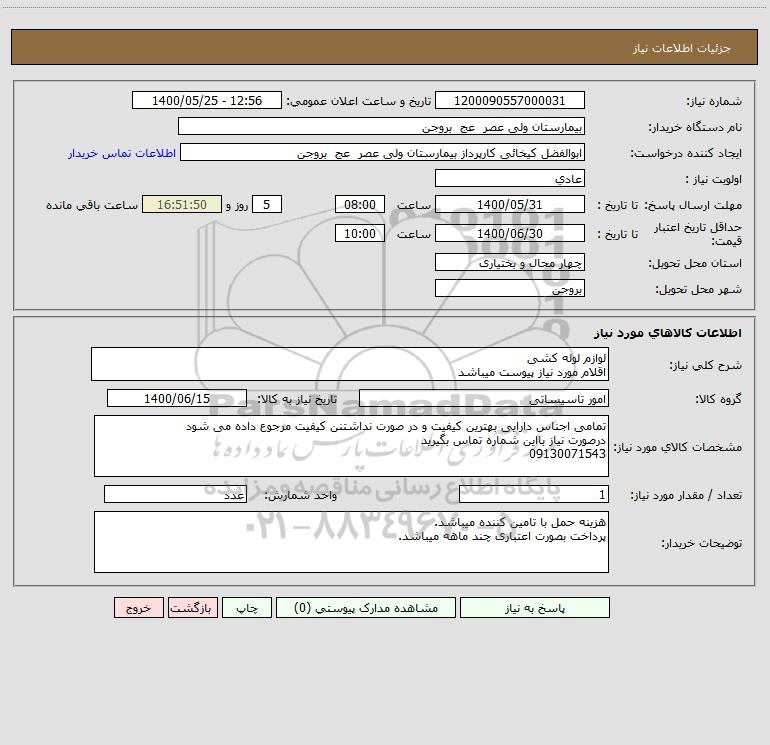Click the delivery province field 'چهار محال و بختیاری'
The image size is (770, 745).
tap(510, 262)
